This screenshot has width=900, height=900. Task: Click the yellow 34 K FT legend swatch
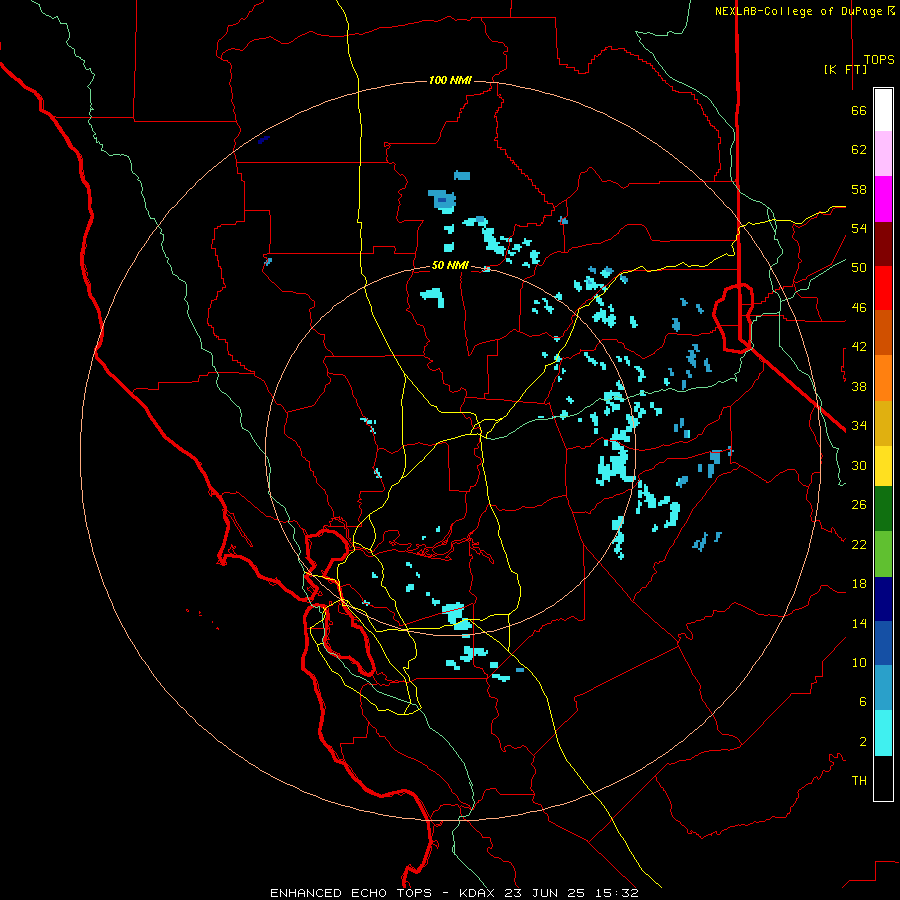pyautogui.click(x=883, y=466)
